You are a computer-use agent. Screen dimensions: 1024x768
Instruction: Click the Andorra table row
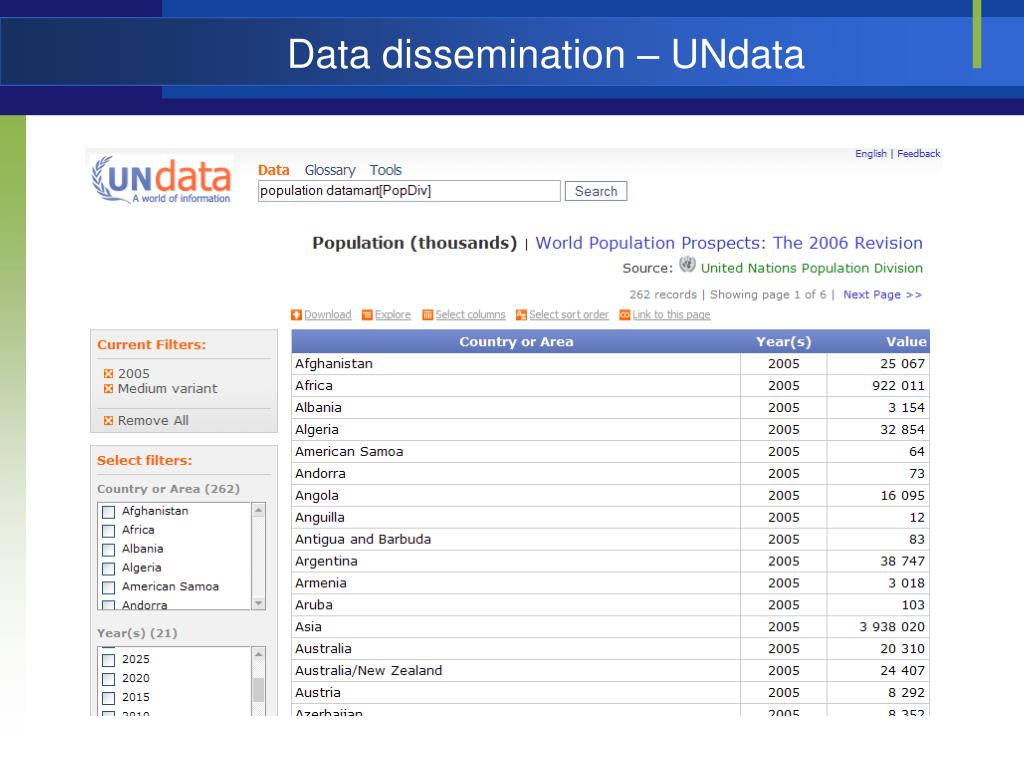pyautogui.click(x=611, y=473)
